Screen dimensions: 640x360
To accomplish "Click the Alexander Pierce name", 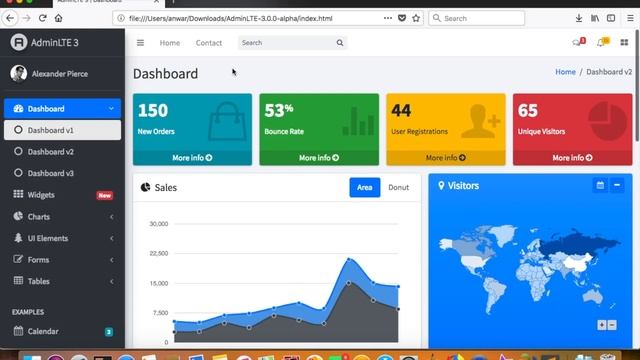I will click(60, 74).
